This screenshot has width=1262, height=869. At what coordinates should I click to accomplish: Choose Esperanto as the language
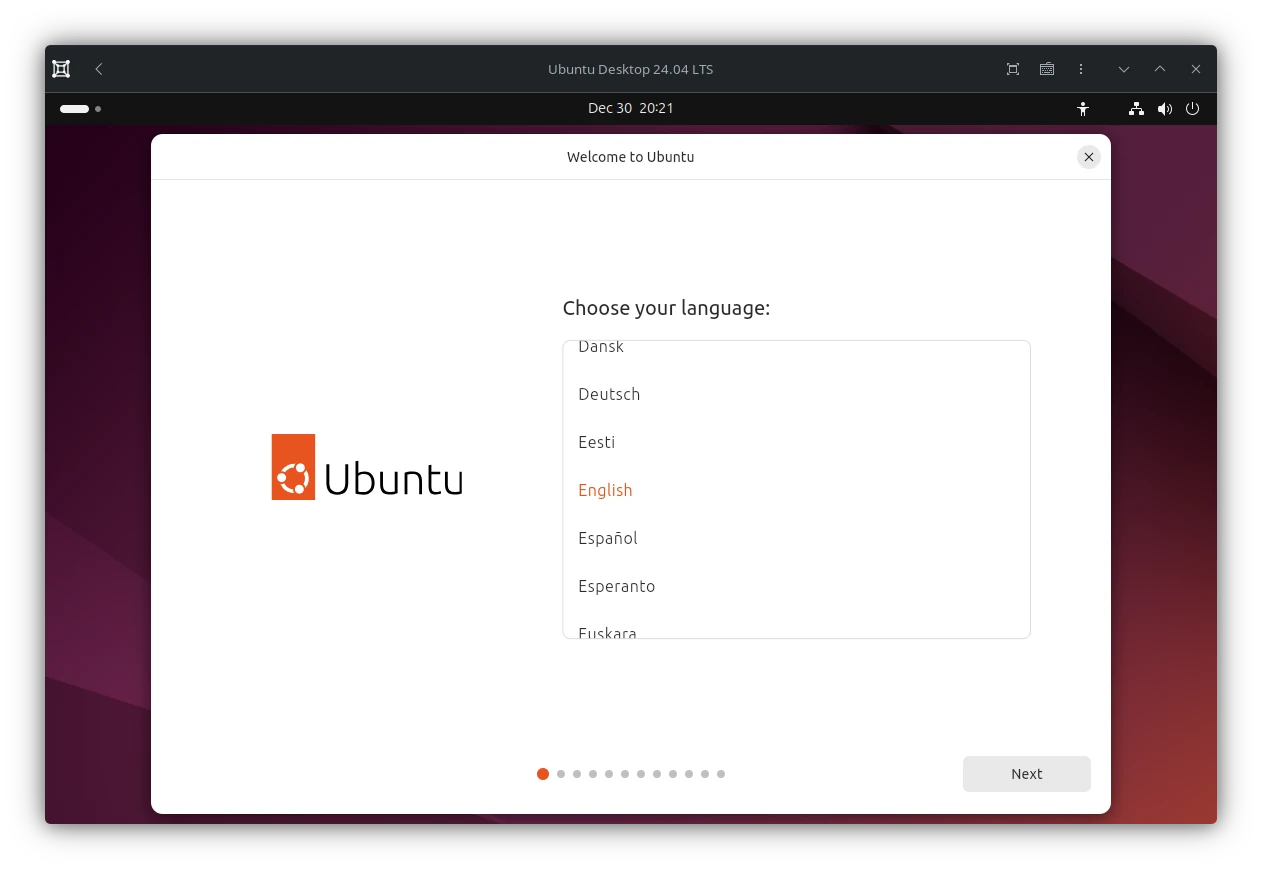tap(796, 586)
